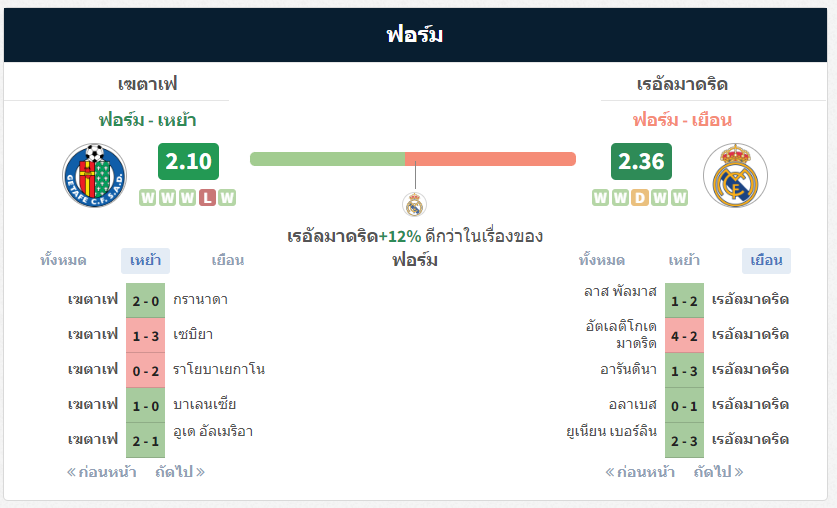Click the เรอัลมาดริด team header name
837x508 pixels.
[682, 84]
